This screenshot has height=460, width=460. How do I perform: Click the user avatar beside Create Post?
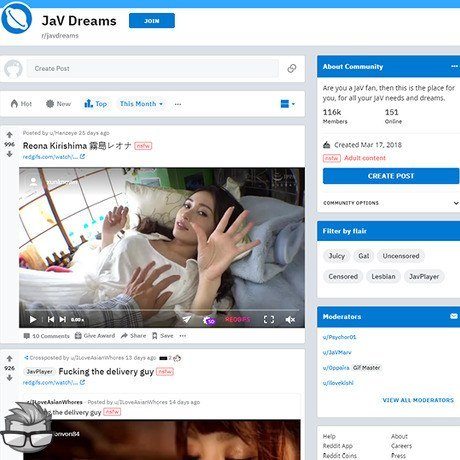[13, 69]
